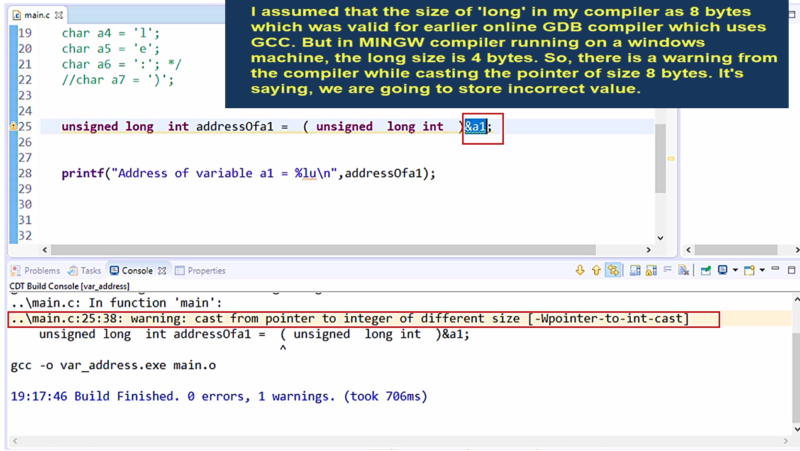Image resolution: width=800 pixels, height=451 pixels.
Task: Click console scrollbar up arrow
Action: (x=796, y=298)
